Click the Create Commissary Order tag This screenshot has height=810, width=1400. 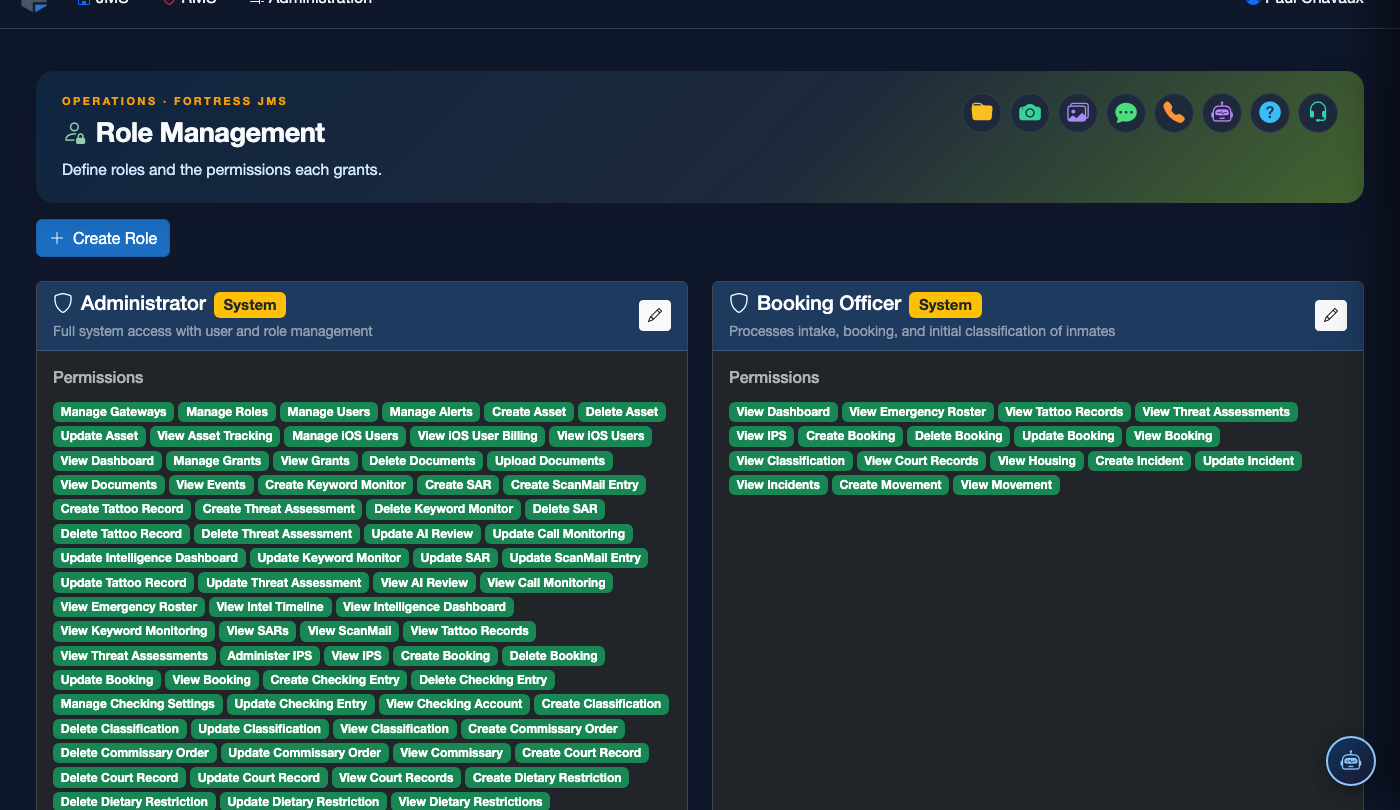544,729
